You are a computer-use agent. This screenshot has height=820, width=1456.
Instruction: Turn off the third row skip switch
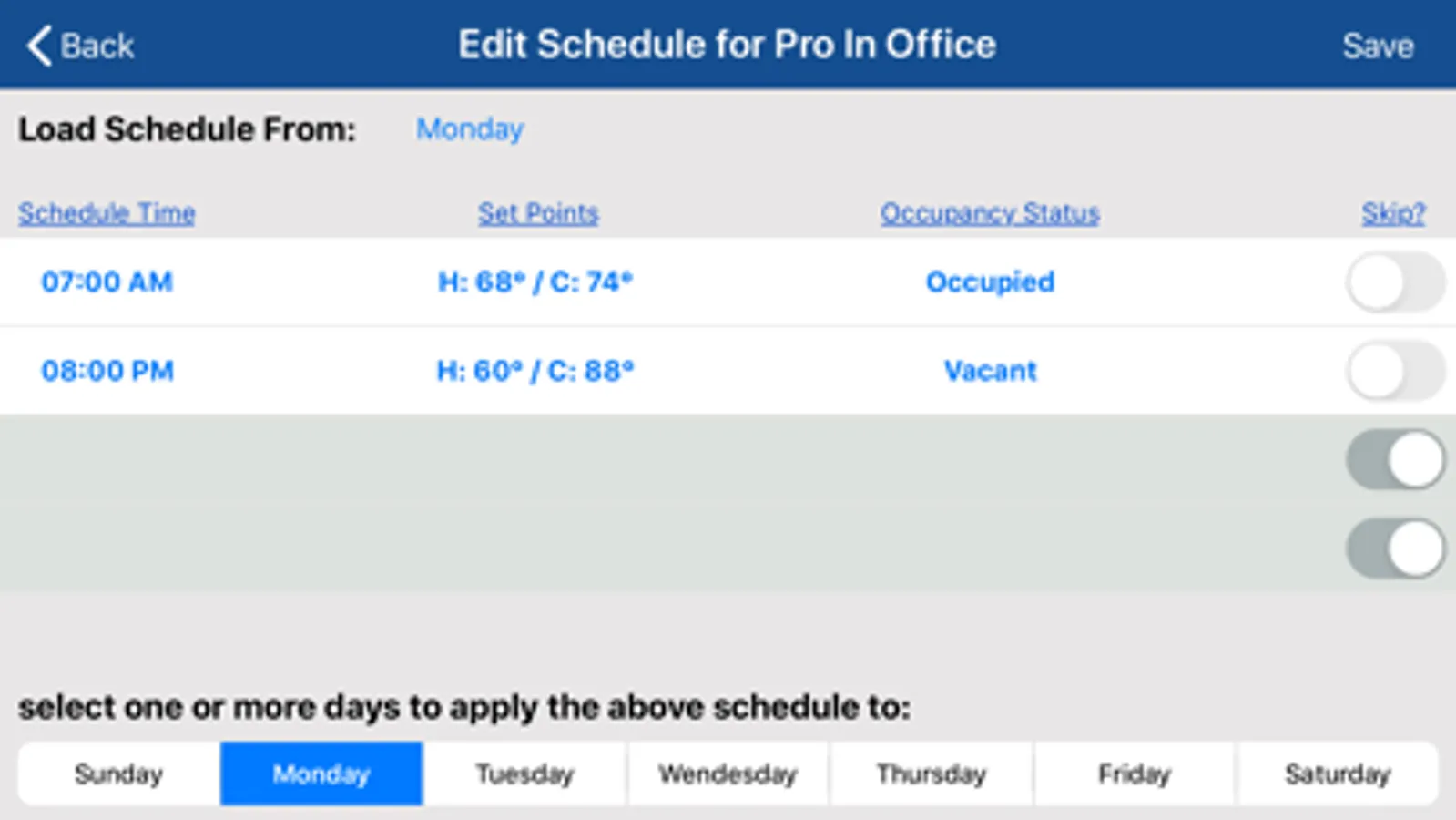click(1395, 459)
